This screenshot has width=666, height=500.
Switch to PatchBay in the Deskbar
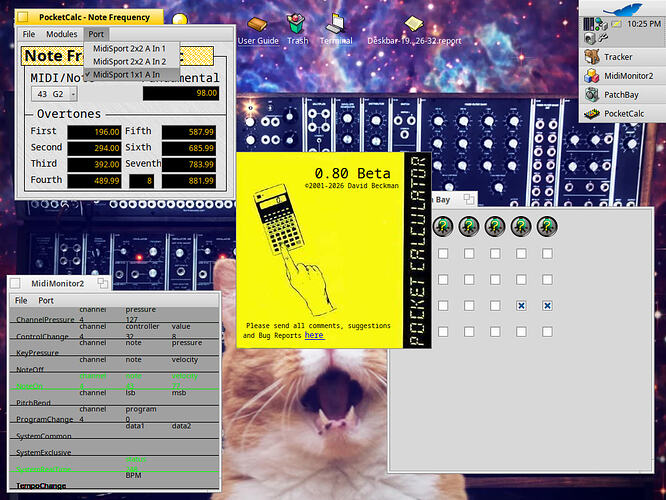coord(623,95)
